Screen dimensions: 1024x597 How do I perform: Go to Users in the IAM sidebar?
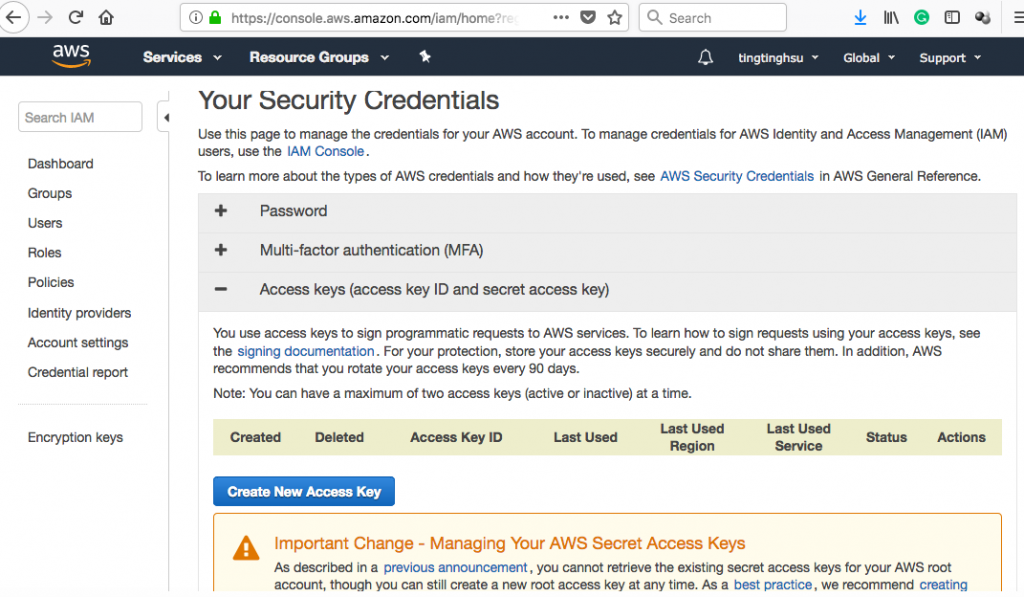point(45,223)
